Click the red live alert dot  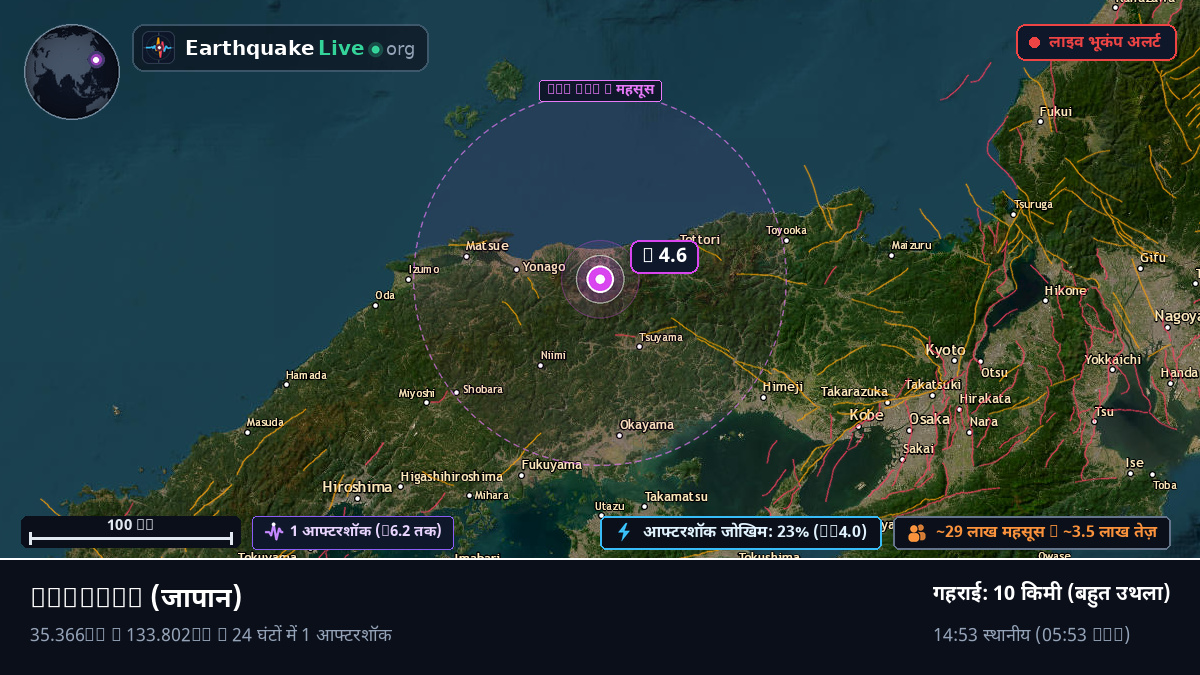pyautogui.click(x=1035, y=43)
